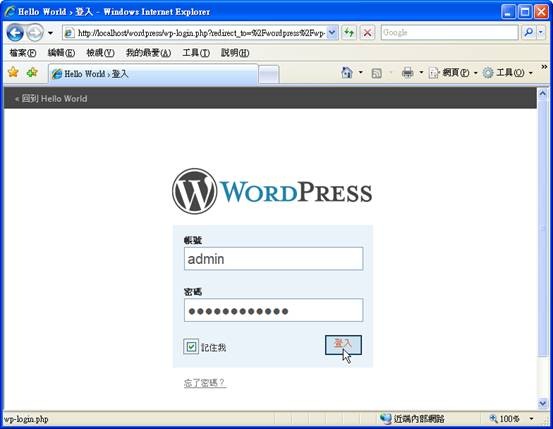Click the 帳號 username field
The width and height of the screenshot is (553, 429).
coord(273,259)
